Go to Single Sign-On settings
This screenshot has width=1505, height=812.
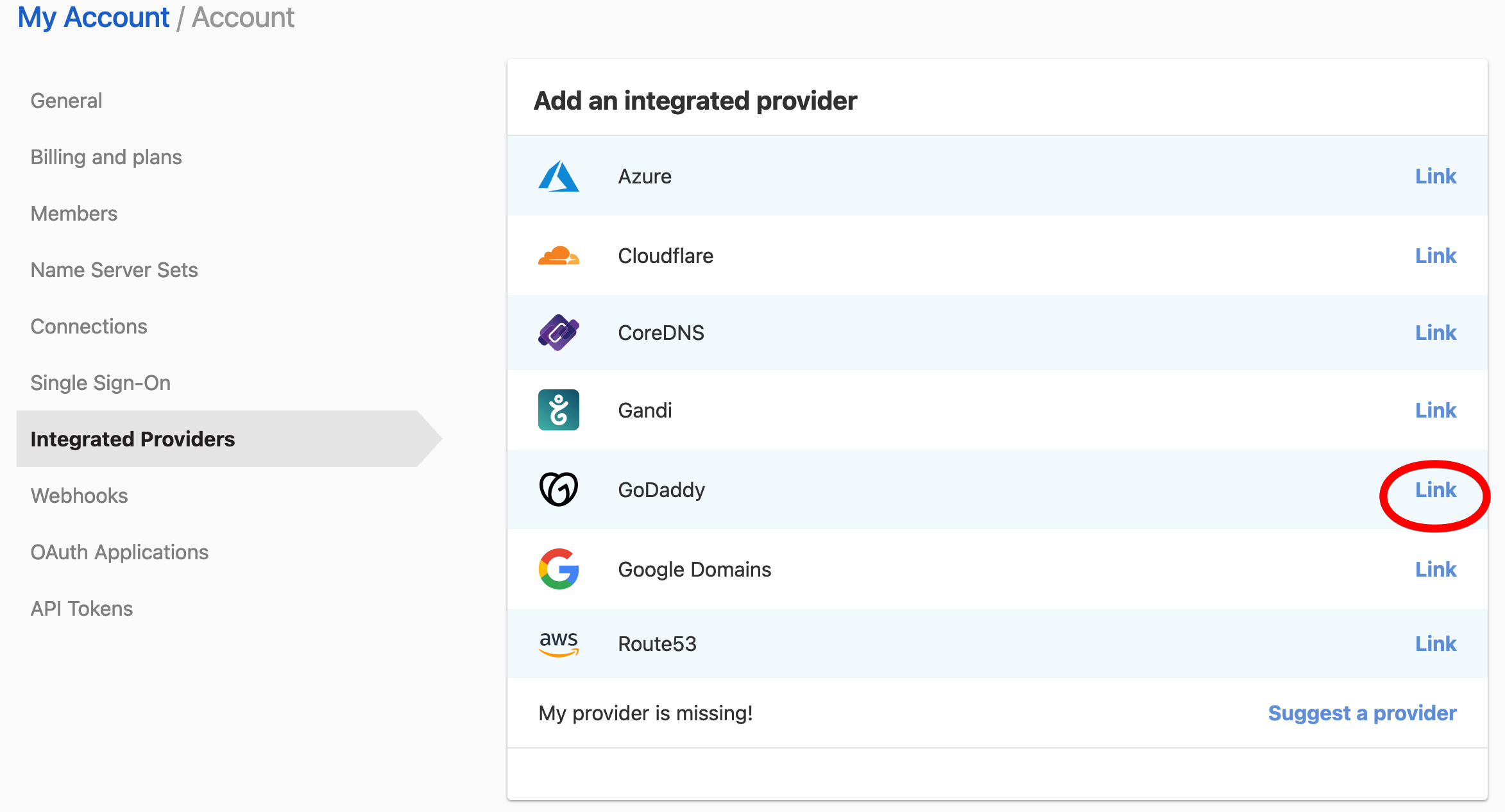[x=100, y=382]
